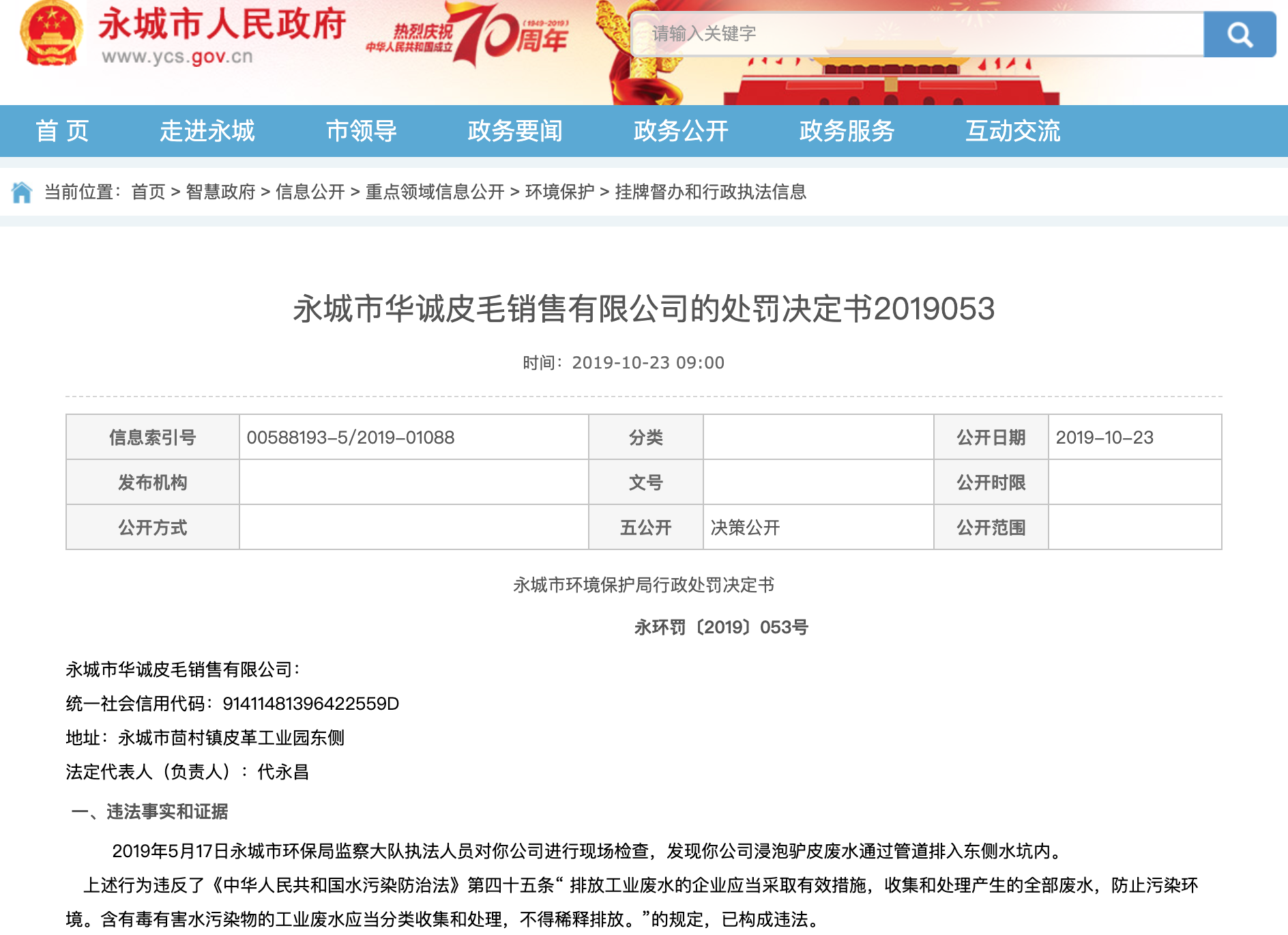Click the www.ycs.gov.cn URL text
Viewport: 1288px width, 935px height.
tap(177, 57)
